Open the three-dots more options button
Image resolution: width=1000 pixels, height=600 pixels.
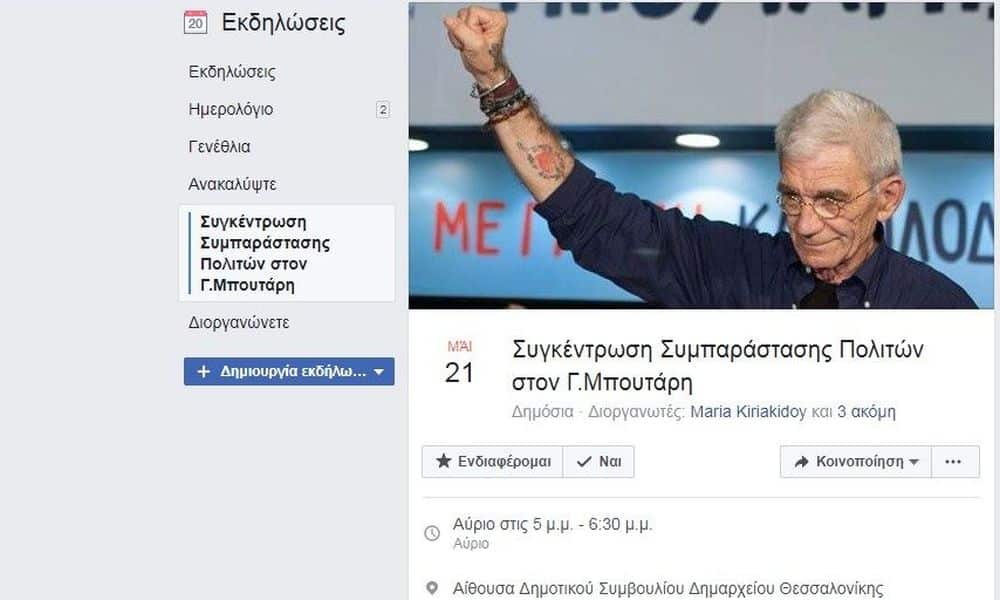coord(955,462)
